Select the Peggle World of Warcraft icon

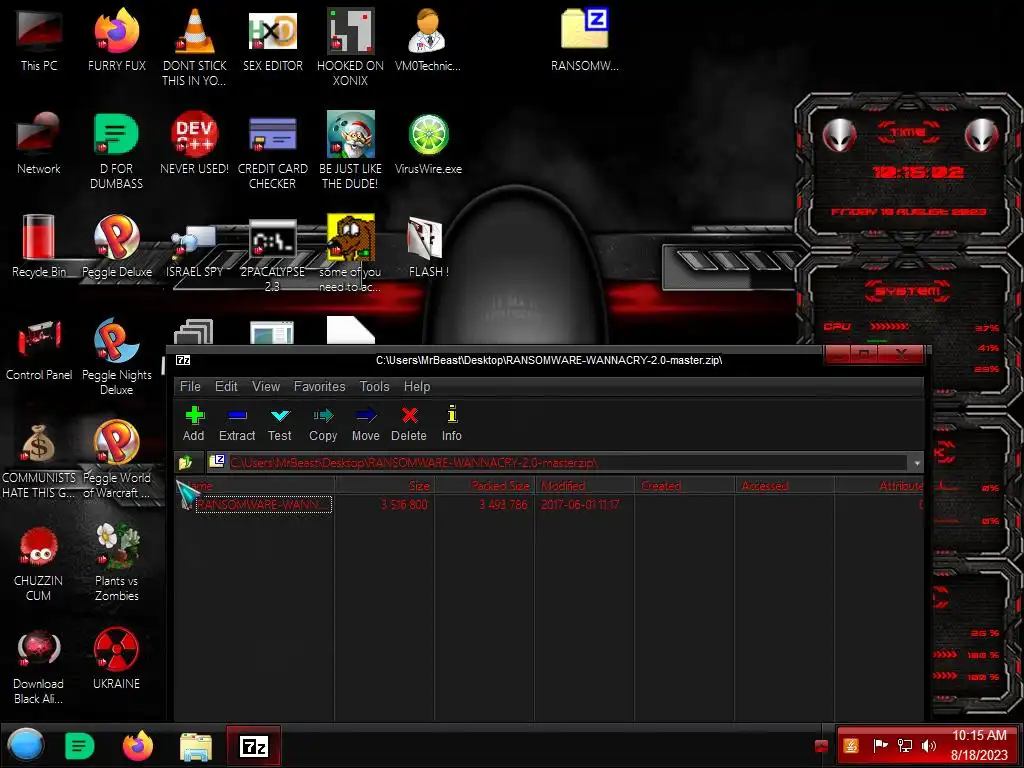[x=117, y=460]
